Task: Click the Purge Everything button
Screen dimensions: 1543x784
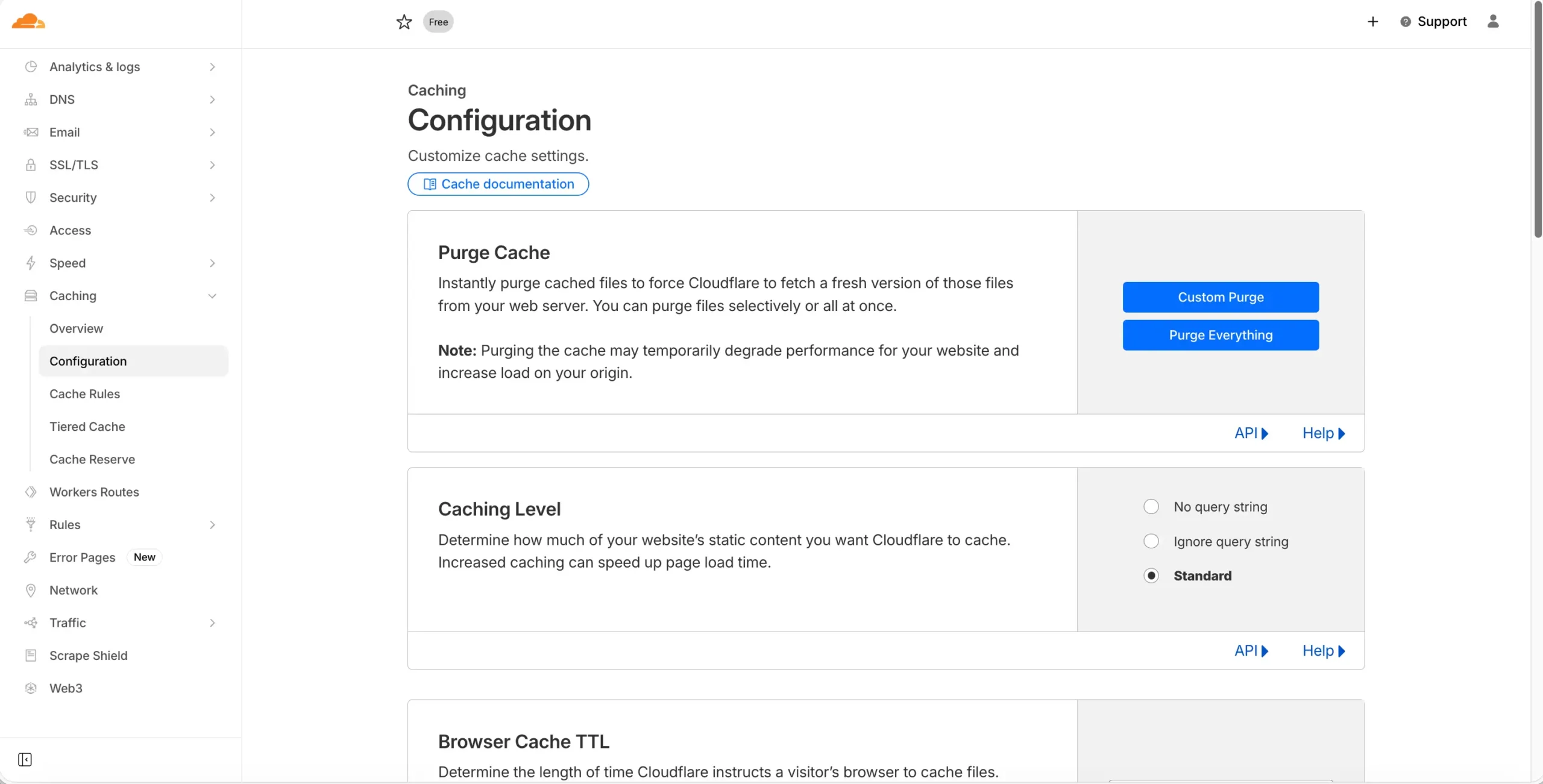Action: click(x=1221, y=335)
